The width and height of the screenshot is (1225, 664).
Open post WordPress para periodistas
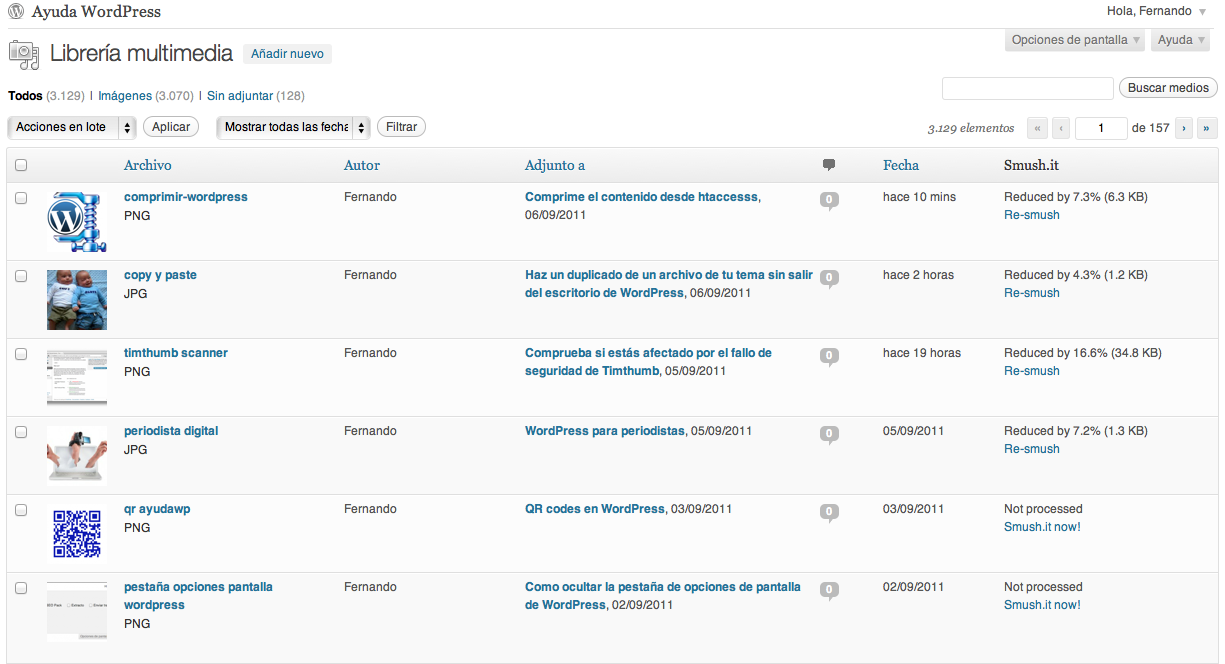(605, 431)
